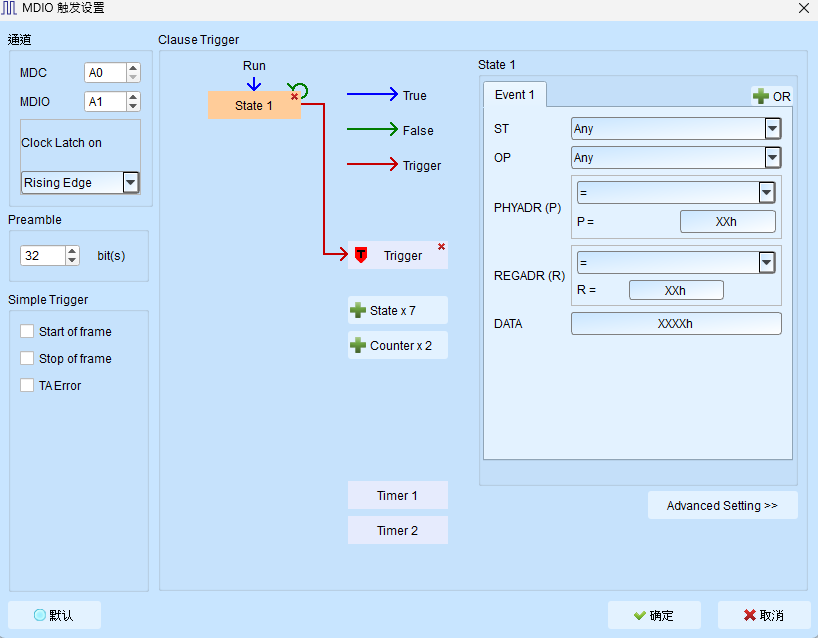818x638 pixels.
Task: Open the REGADR operator dropdown
Action: click(766, 262)
